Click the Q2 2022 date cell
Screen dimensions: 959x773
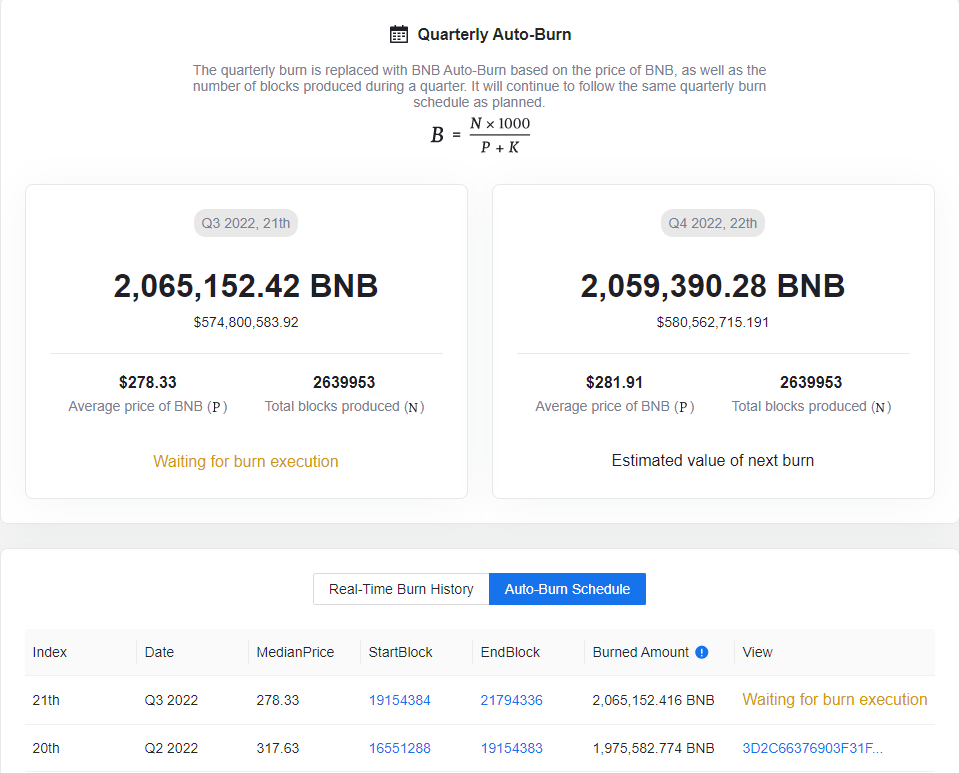(171, 748)
